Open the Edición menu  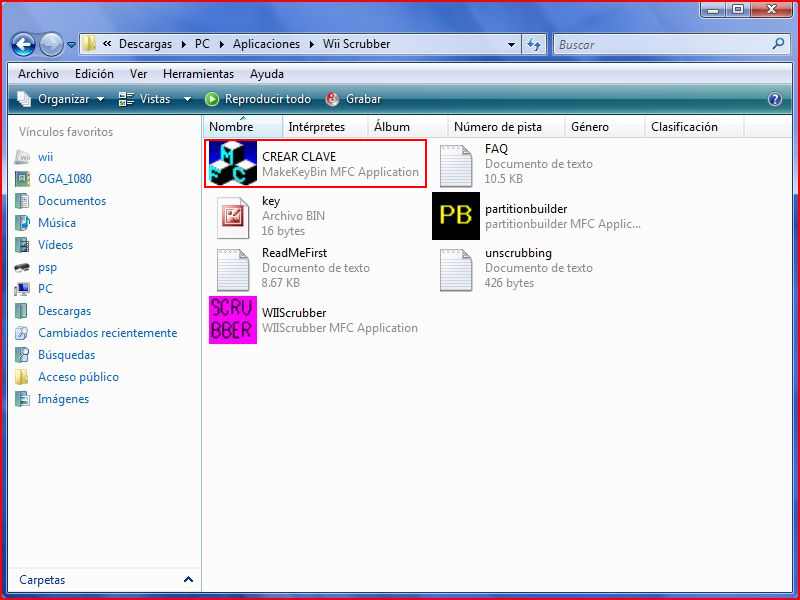(94, 74)
